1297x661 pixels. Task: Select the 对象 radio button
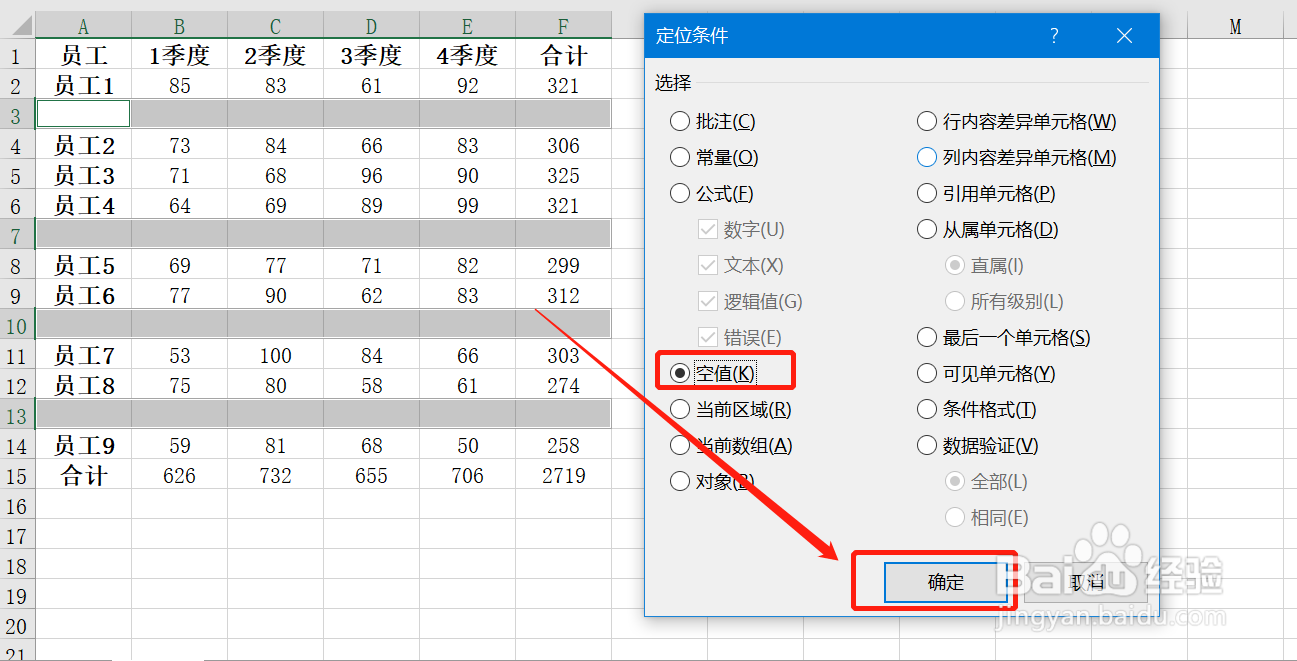(x=681, y=481)
